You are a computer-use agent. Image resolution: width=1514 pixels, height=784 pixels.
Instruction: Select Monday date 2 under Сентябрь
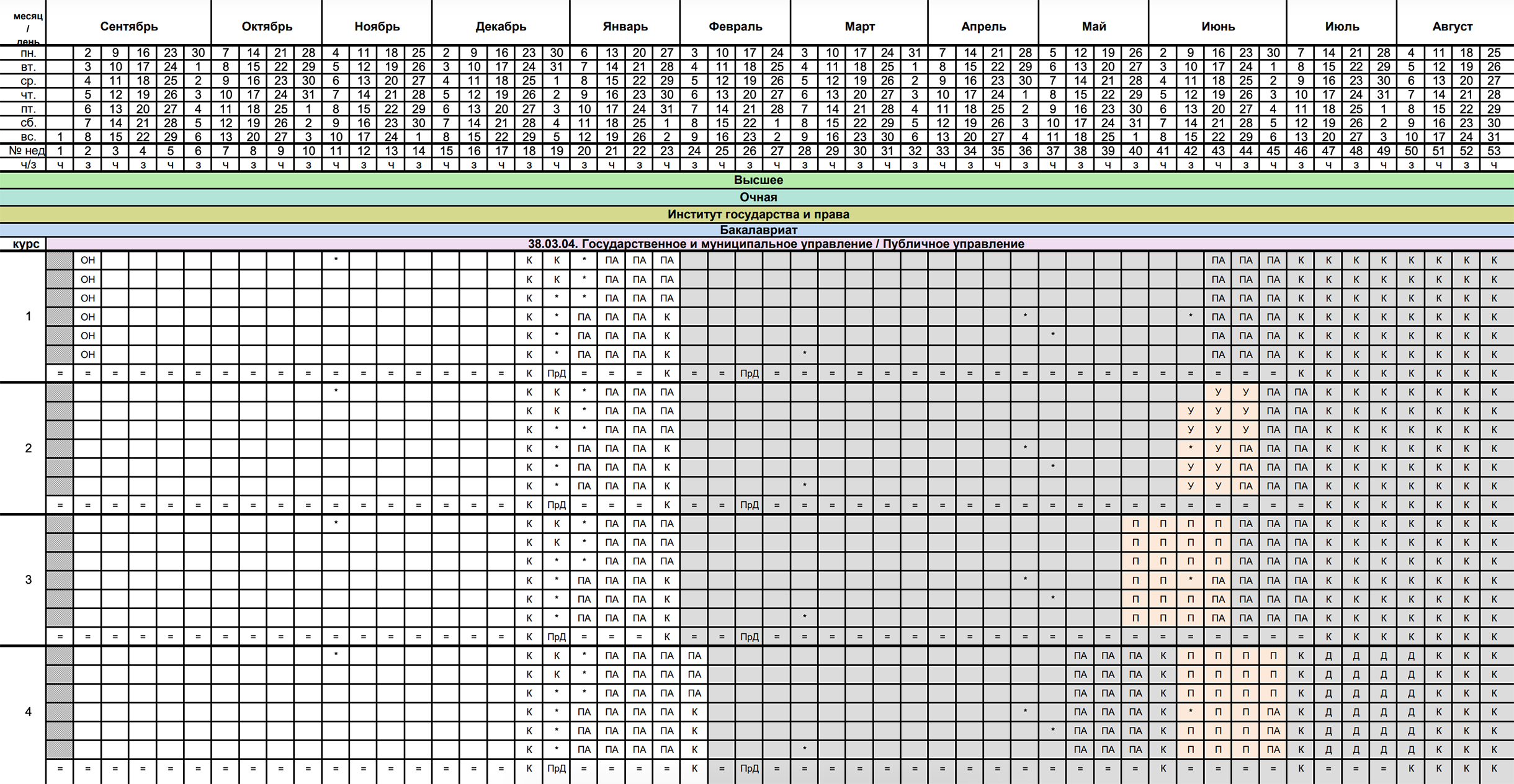[x=87, y=53]
